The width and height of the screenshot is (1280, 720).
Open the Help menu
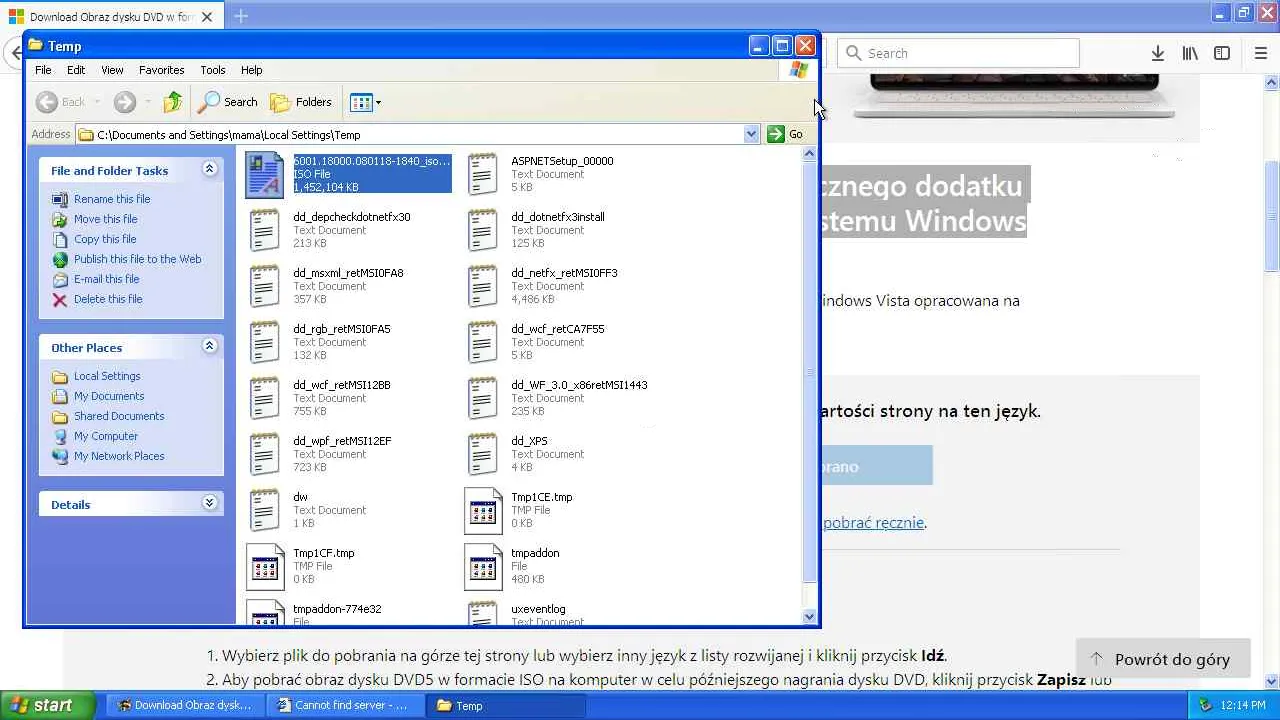[x=252, y=70]
